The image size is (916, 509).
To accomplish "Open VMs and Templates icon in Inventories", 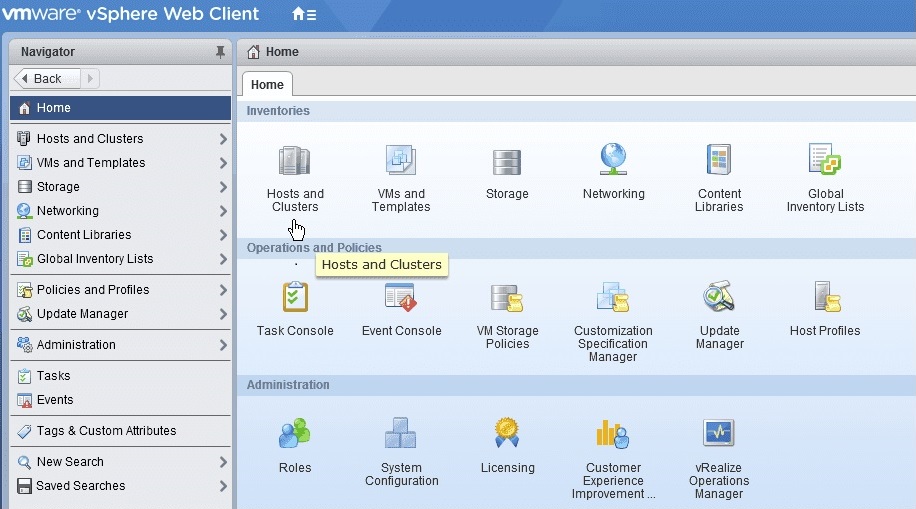I will [x=401, y=161].
